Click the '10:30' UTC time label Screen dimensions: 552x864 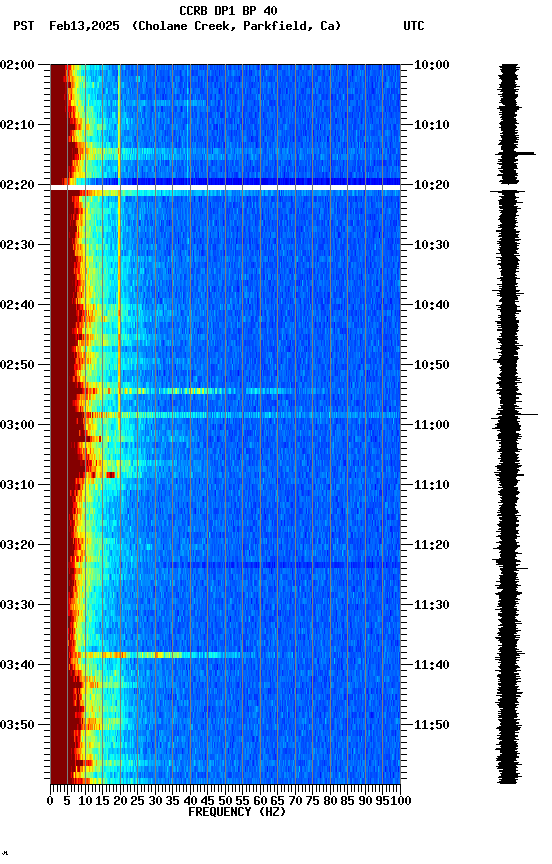point(432,245)
